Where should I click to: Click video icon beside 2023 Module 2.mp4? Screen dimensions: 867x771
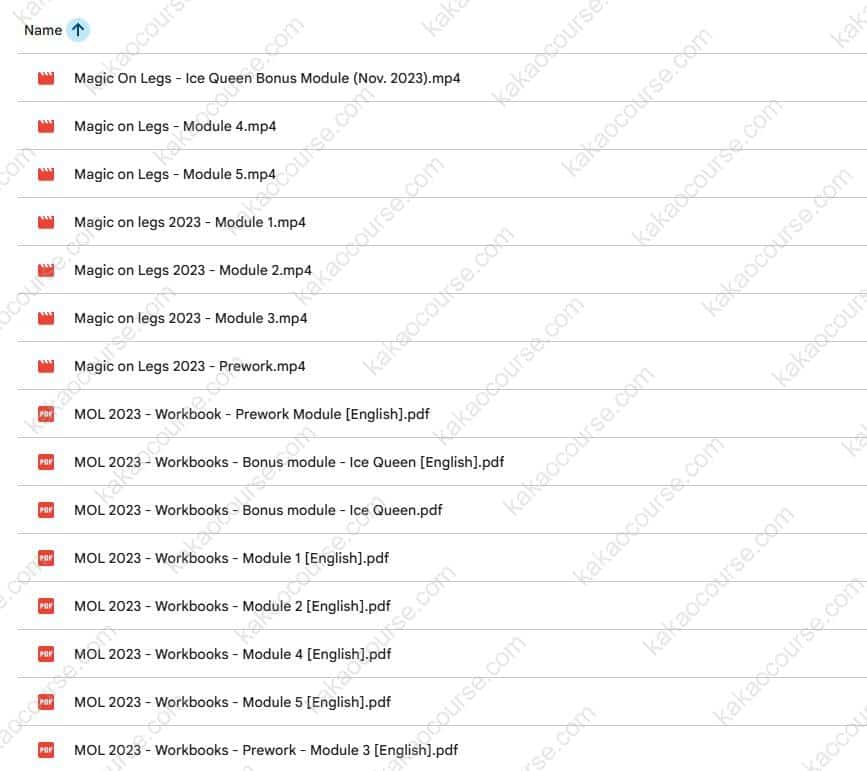click(x=45, y=270)
